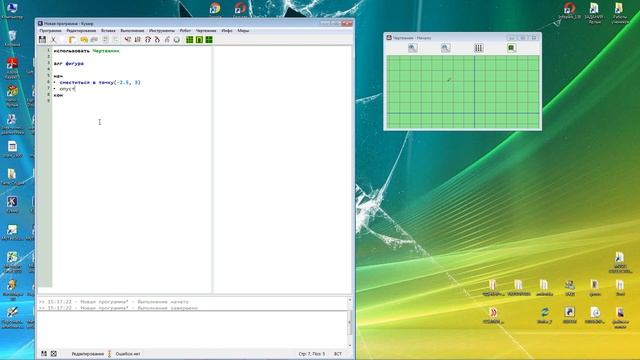Place cursor in the 'опуст' code line
This screenshot has width=640, height=360.
67,89
